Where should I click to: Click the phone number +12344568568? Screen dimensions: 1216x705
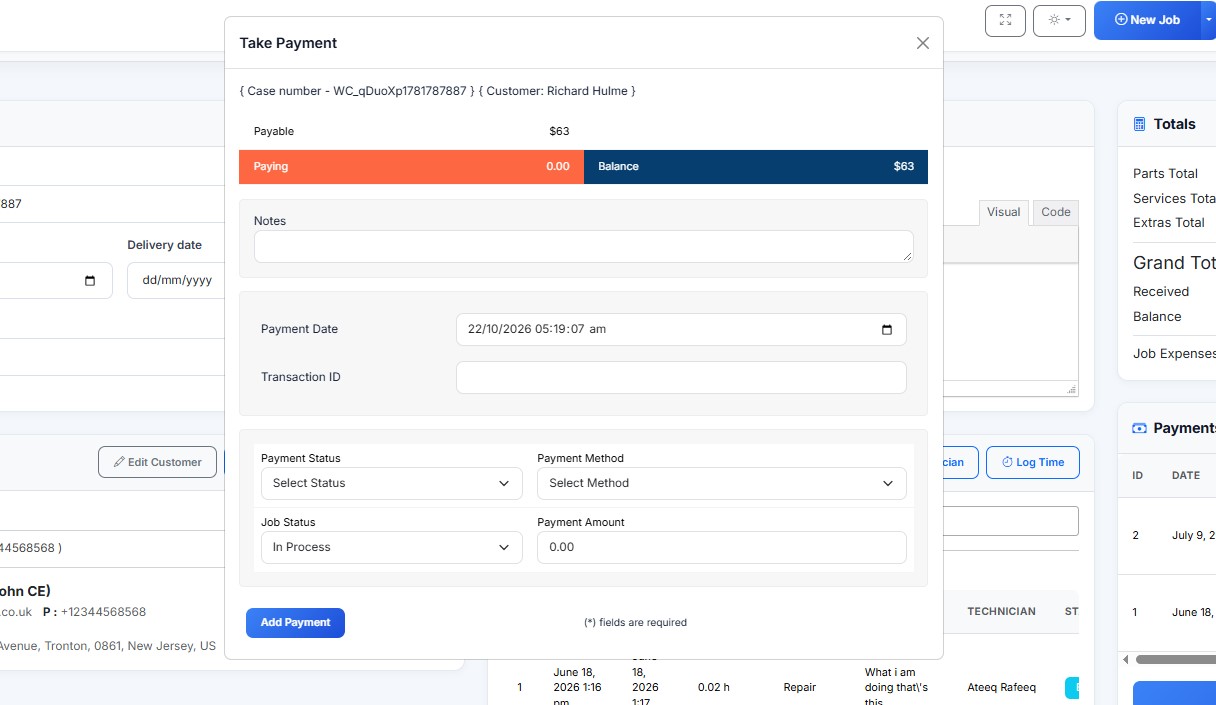click(x=103, y=611)
